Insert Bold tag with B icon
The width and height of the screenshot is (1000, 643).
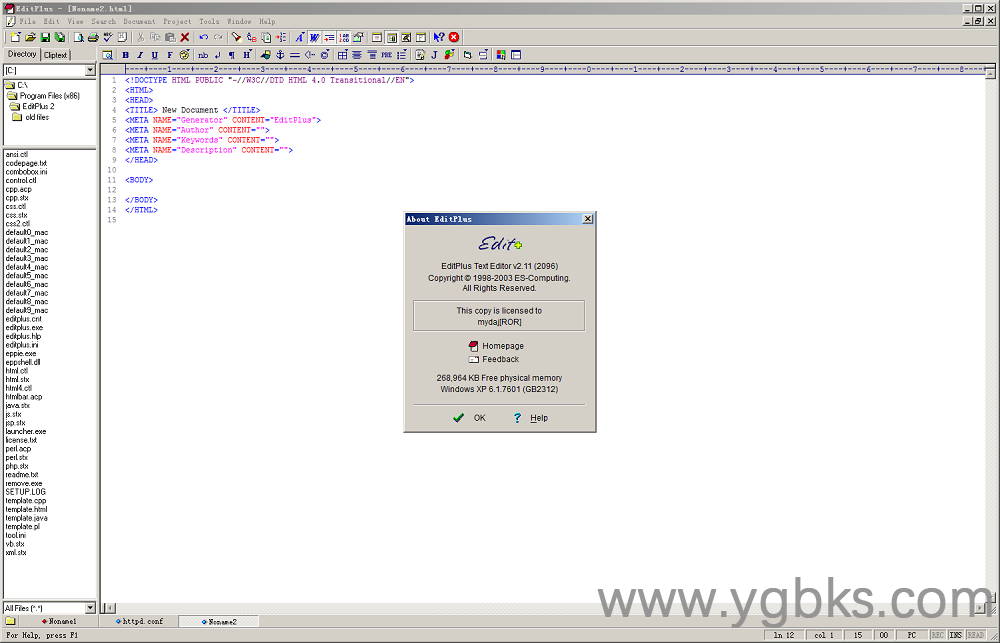click(x=126, y=55)
